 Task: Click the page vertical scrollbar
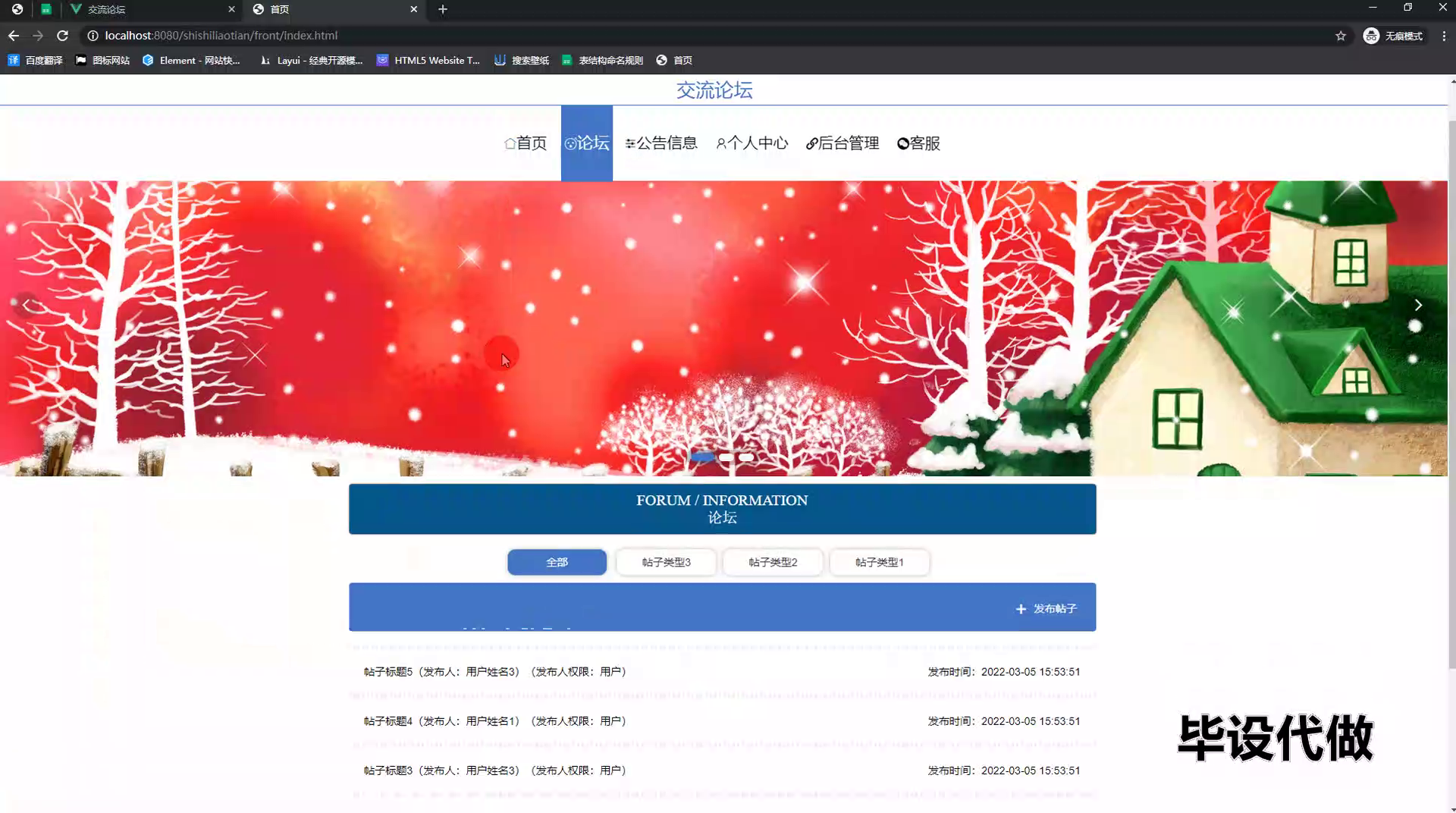(x=1452, y=394)
